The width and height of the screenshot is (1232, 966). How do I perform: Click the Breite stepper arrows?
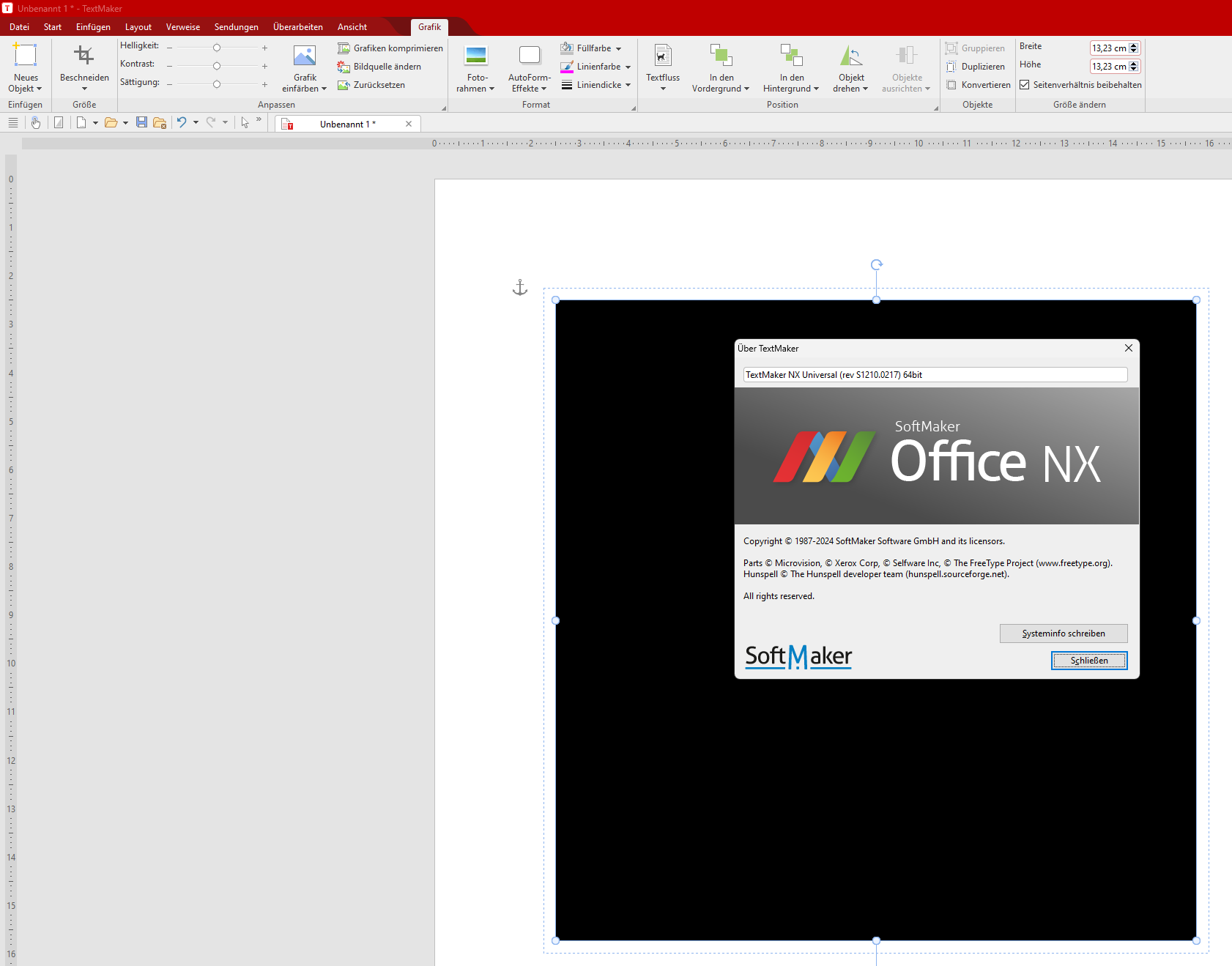click(1134, 48)
